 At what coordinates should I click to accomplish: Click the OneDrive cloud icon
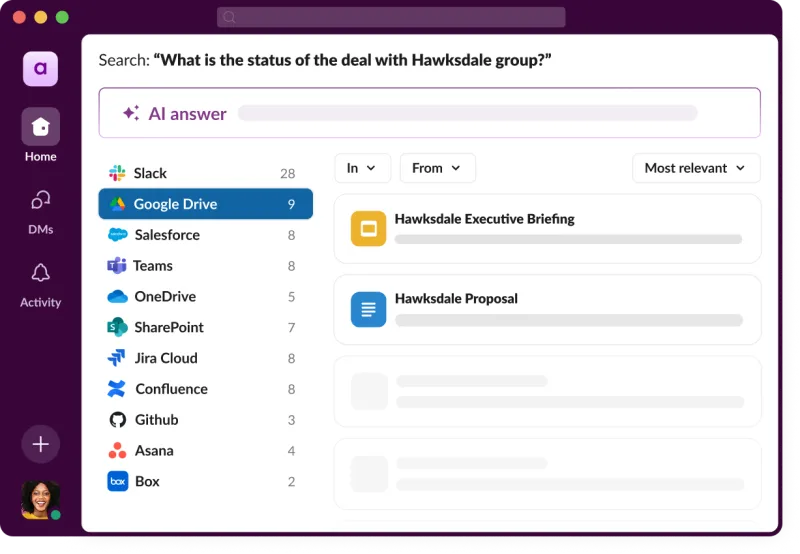(117, 296)
